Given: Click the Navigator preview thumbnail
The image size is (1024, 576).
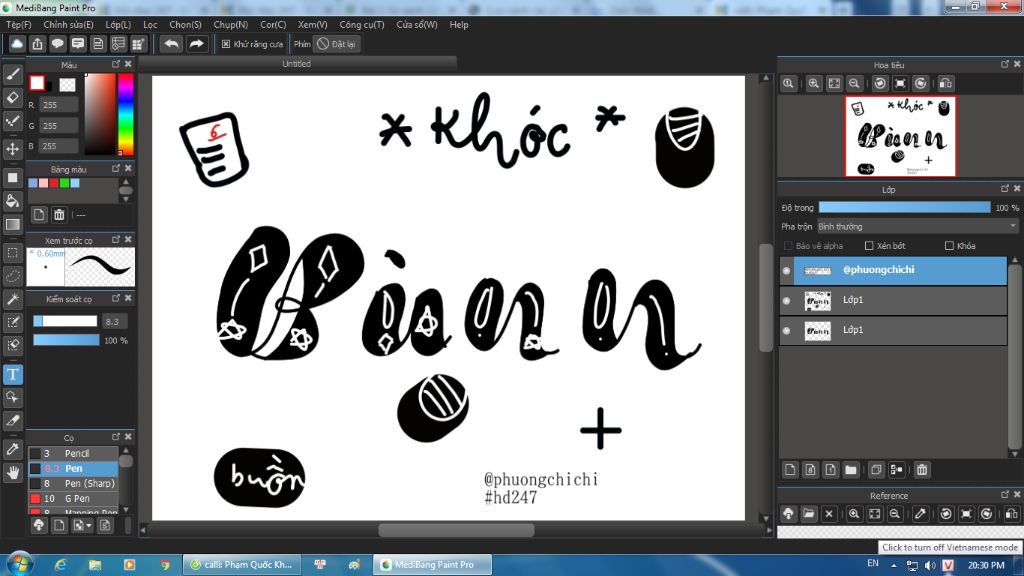Looking at the screenshot, I should [901, 136].
